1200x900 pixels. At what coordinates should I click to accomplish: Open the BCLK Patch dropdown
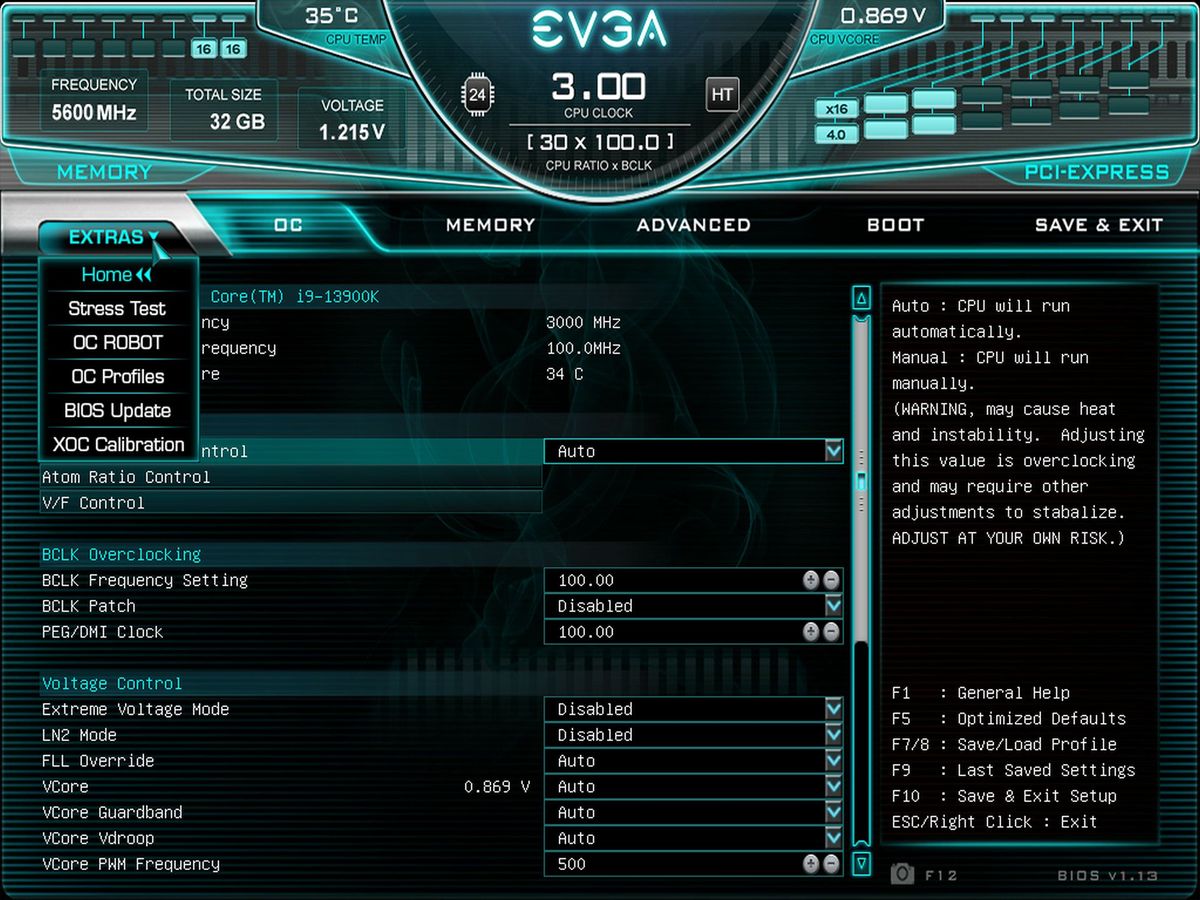point(694,606)
